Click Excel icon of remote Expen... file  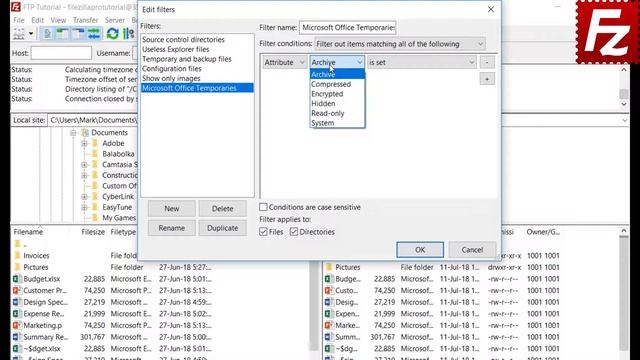[328, 313]
